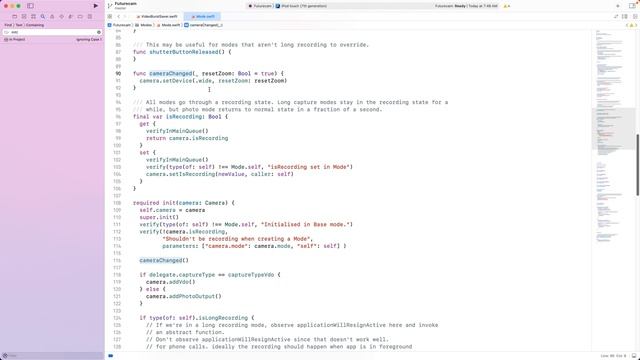640x360 pixels.
Task: Run the Futurecam app with the Play button
Action: 96,6
